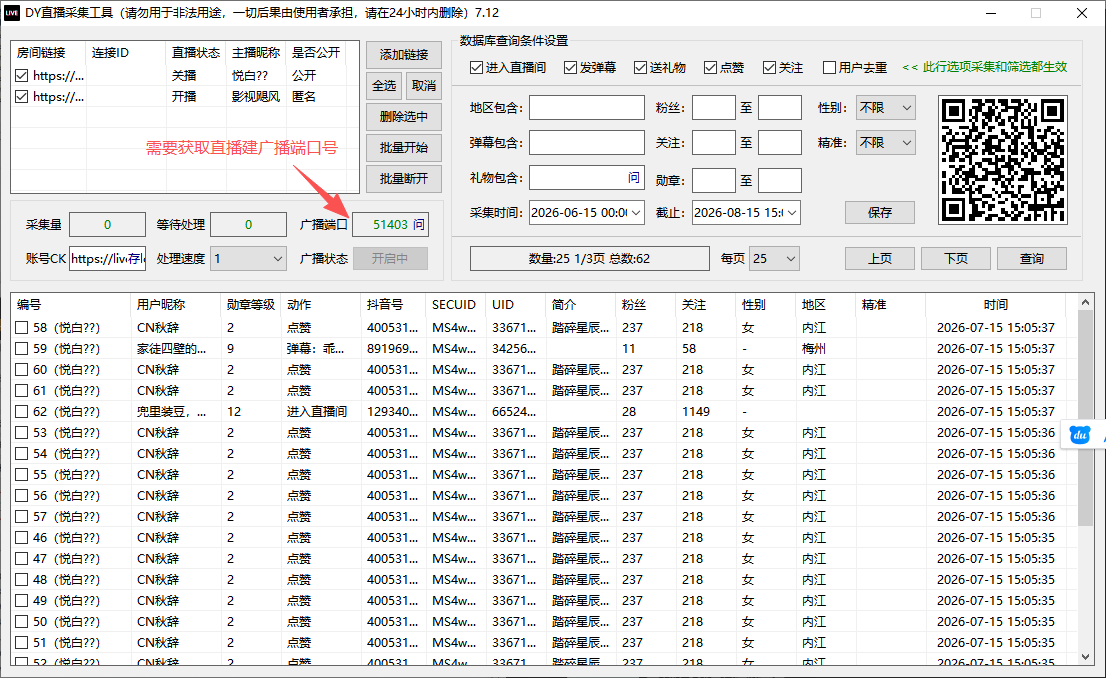This screenshot has width=1106, height=678.
Task: Toggle 点赞 checkbox
Action: point(710,68)
